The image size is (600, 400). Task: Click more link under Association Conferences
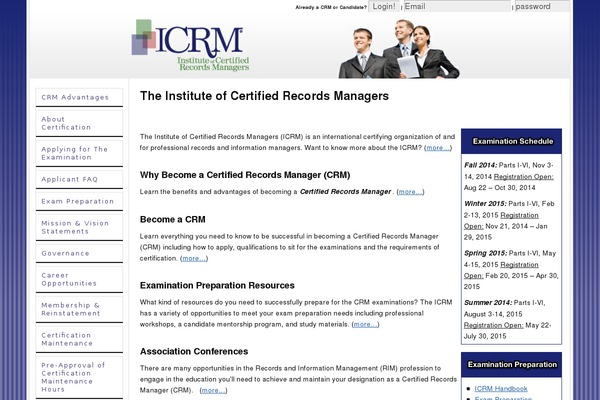click(x=213, y=390)
